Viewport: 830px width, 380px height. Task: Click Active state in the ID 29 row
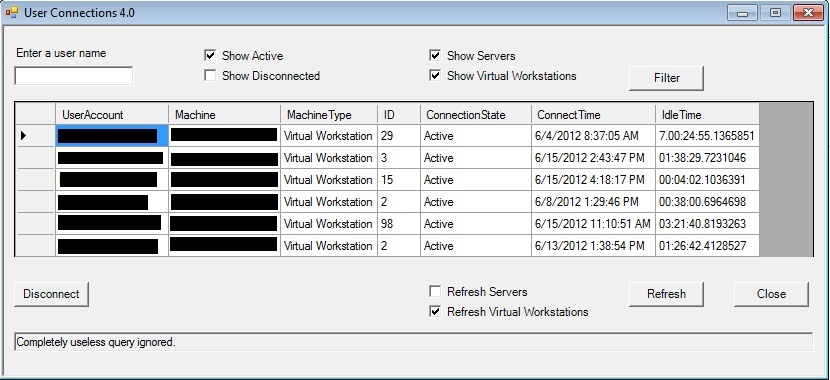(476, 136)
